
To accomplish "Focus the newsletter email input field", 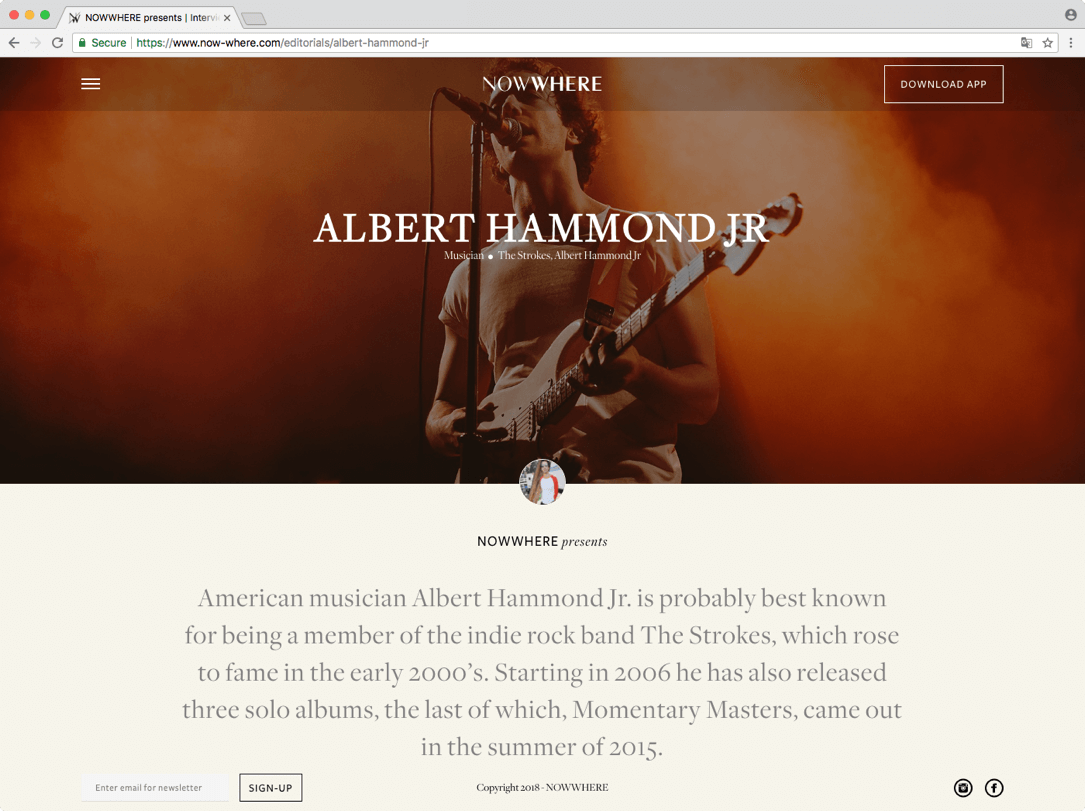I will 154,787.
